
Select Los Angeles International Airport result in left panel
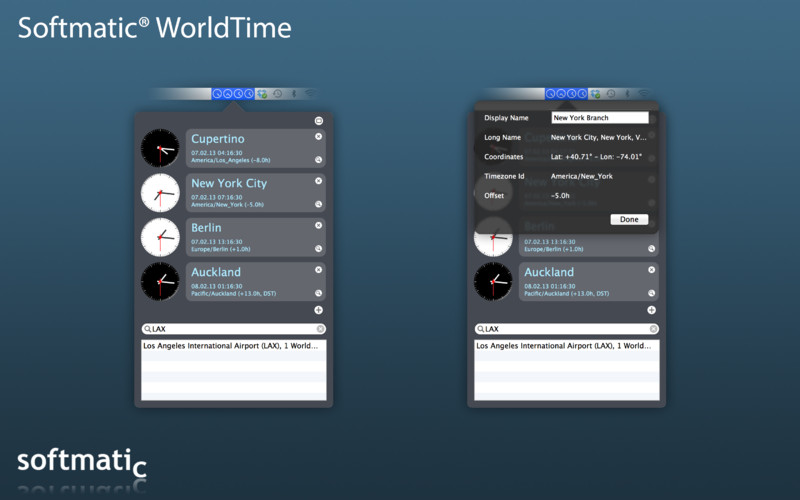pos(234,345)
